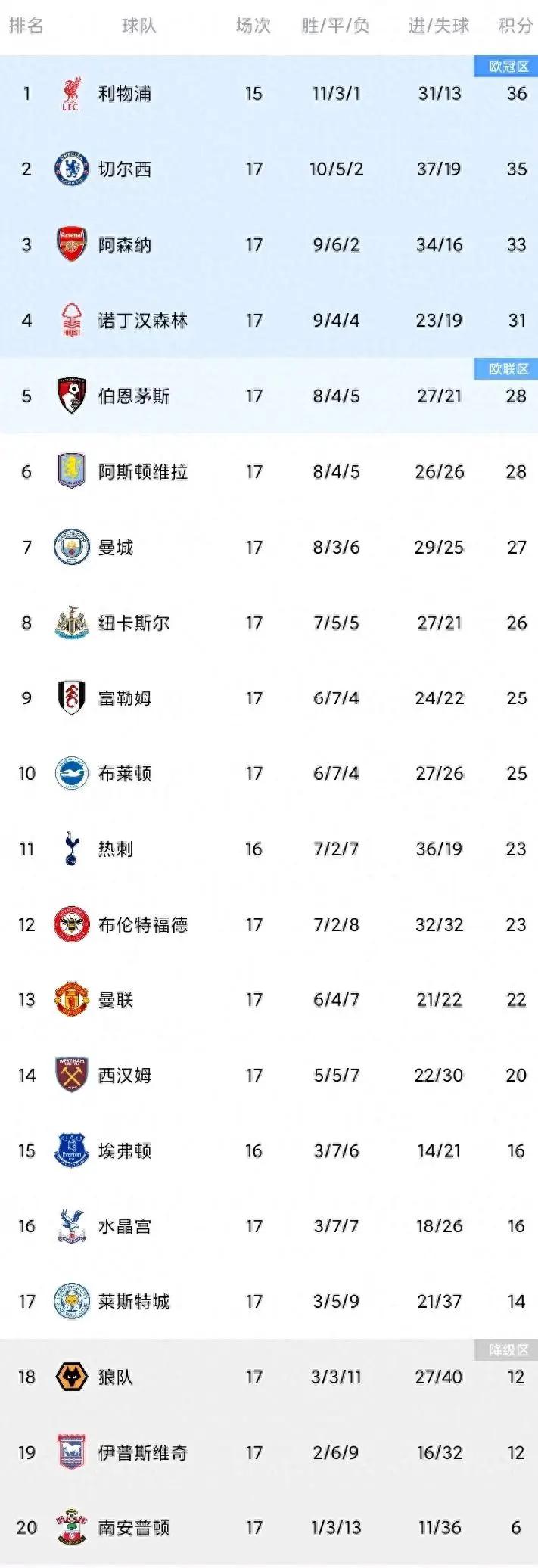Viewport: 538px width, 1568px height.
Task: Click the Tottenham cockerel logo
Action: 71,849
